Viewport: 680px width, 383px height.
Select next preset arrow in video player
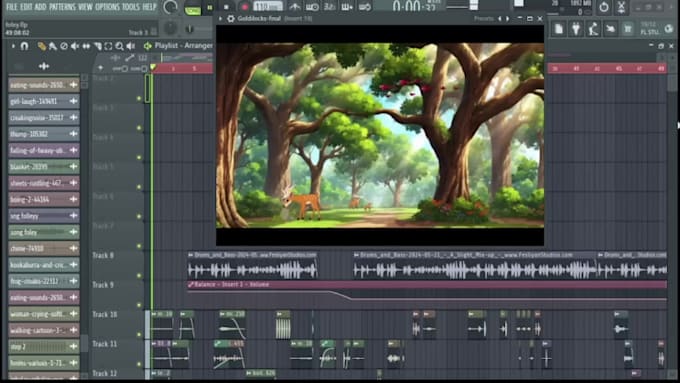point(507,19)
